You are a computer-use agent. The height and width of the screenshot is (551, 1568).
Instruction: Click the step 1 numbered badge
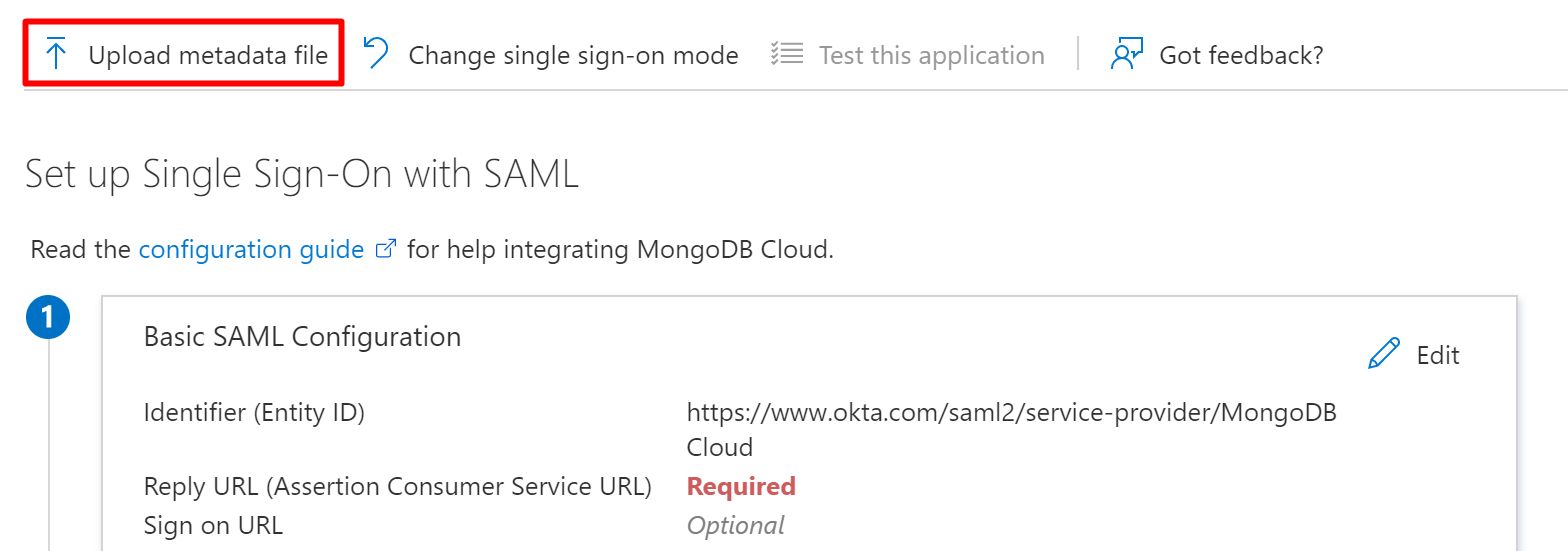point(49,319)
